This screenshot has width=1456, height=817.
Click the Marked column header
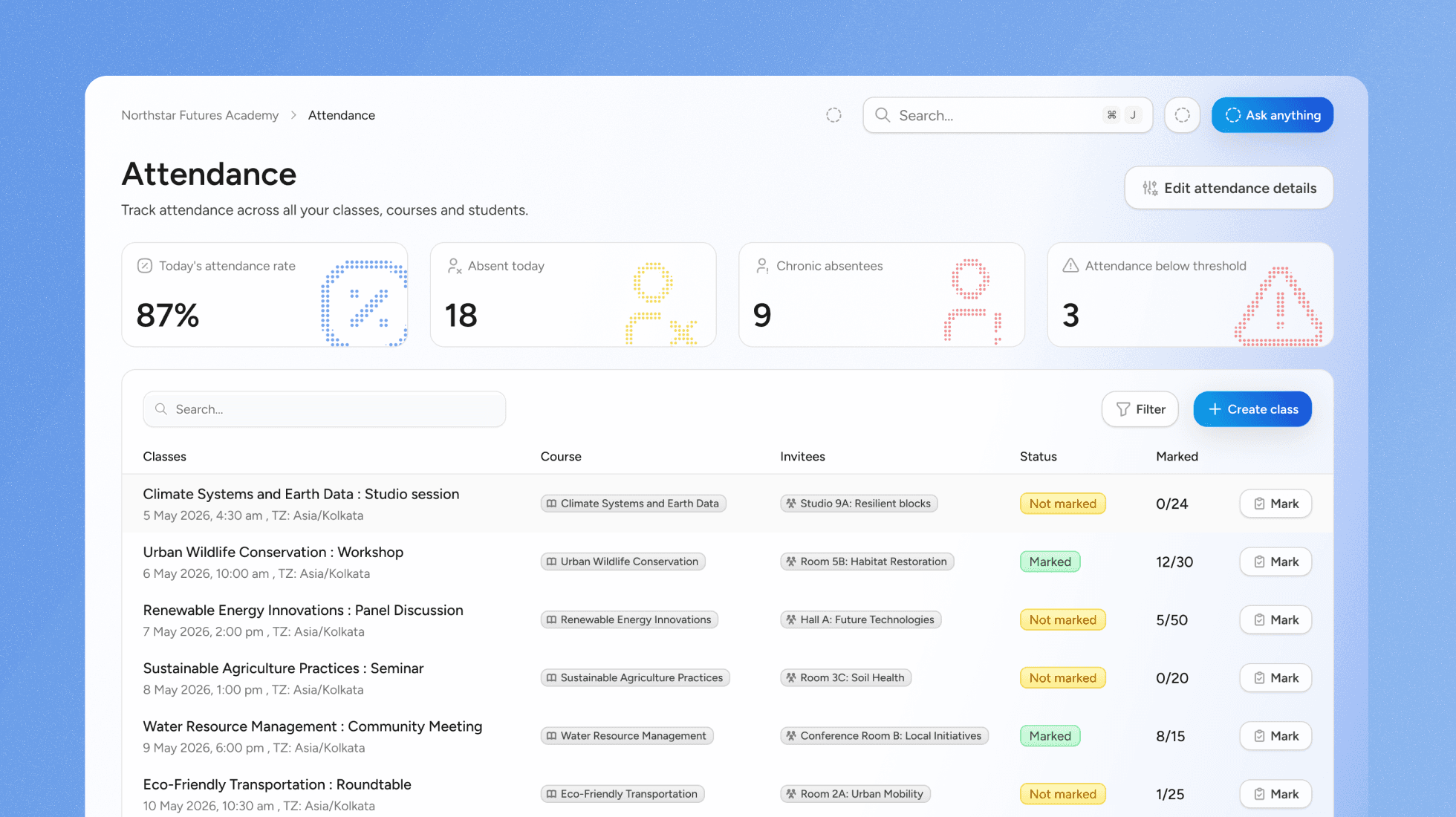pyautogui.click(x=1177, y=457)
